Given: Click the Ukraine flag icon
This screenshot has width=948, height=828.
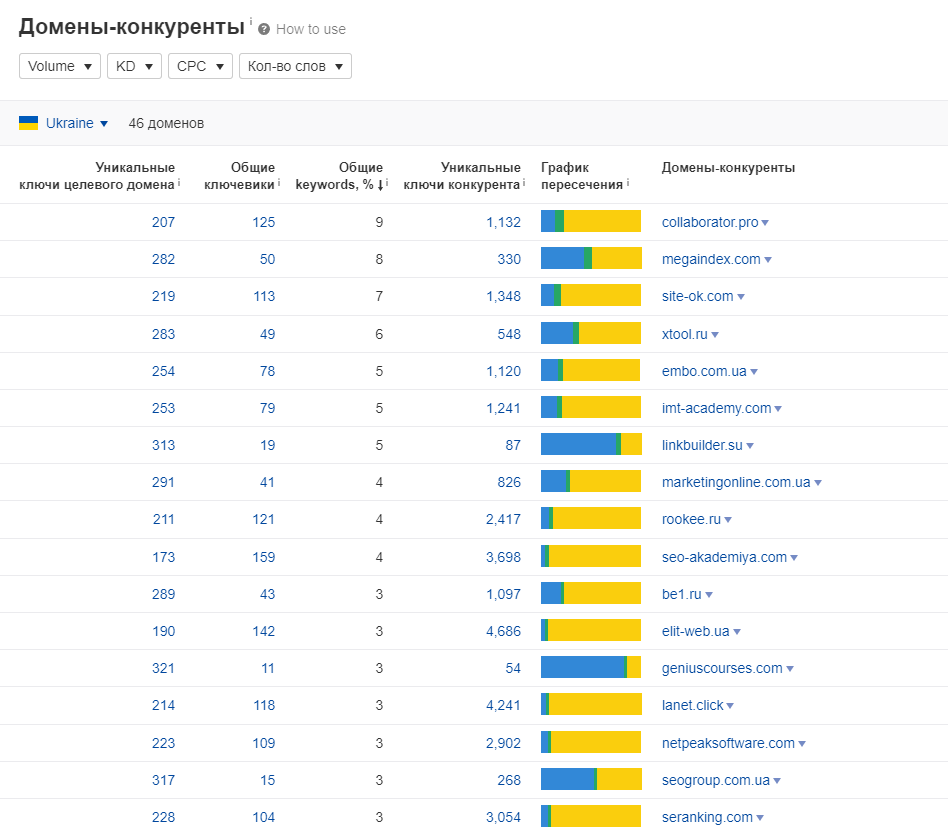Looking at the screenshot, I should [29, 123].
